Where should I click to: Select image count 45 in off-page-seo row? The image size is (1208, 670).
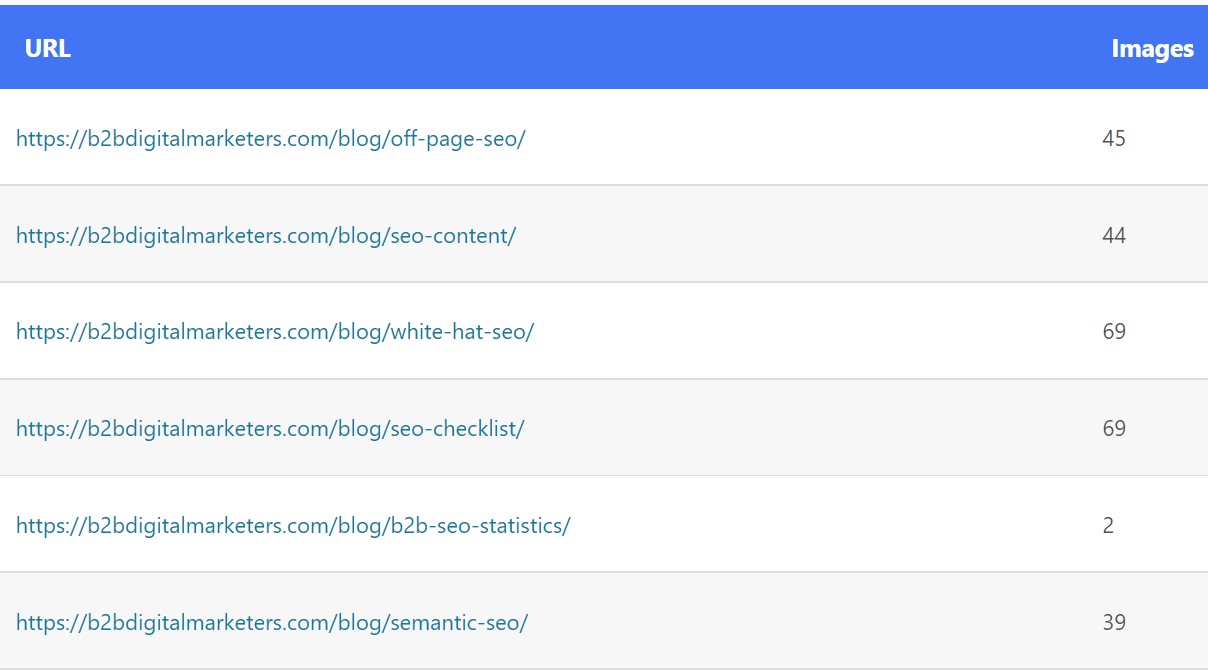(1114, 139)
